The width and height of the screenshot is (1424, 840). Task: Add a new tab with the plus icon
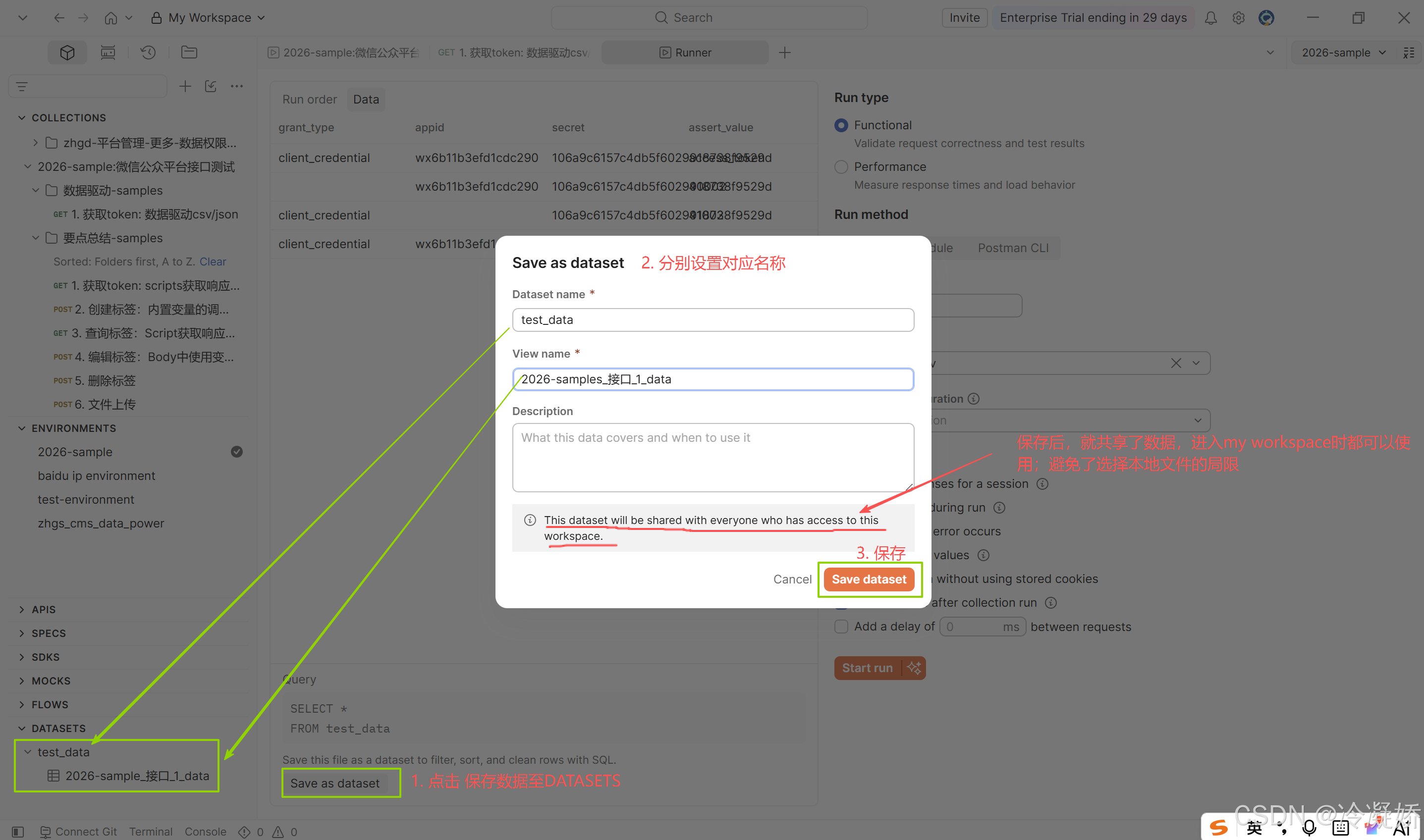click(785, 52)
